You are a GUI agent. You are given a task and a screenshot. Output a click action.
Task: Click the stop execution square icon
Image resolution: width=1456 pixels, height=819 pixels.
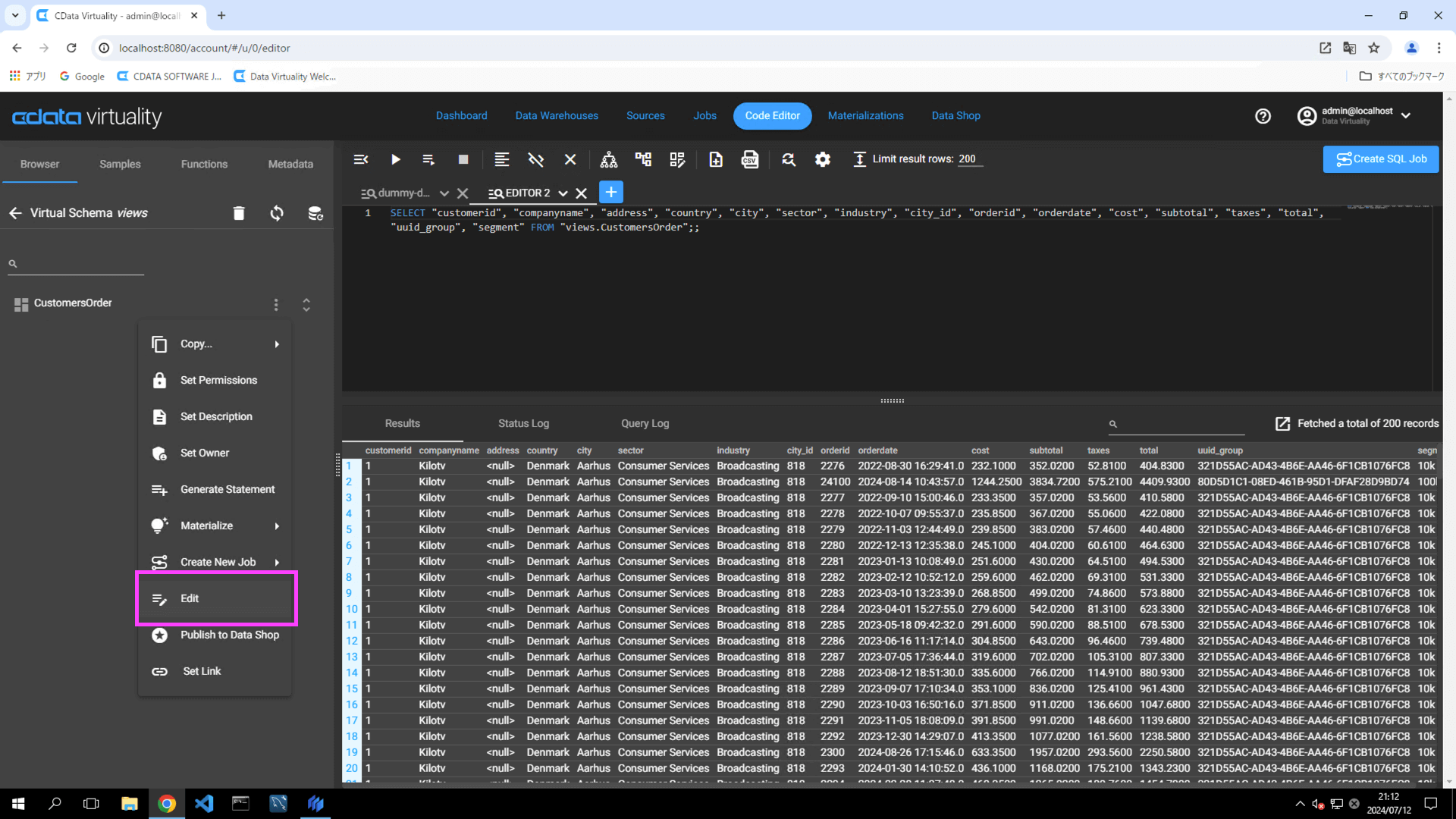click(463, 159)
